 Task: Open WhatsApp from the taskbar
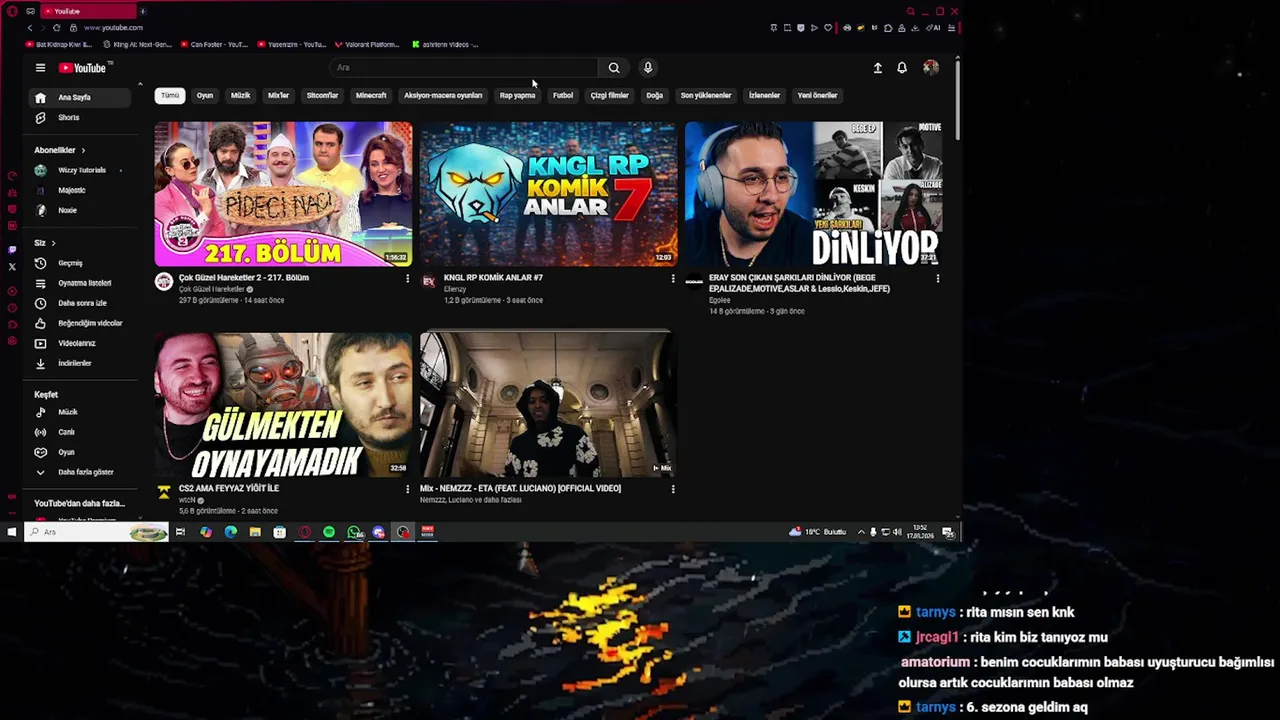tap(354, 532)
